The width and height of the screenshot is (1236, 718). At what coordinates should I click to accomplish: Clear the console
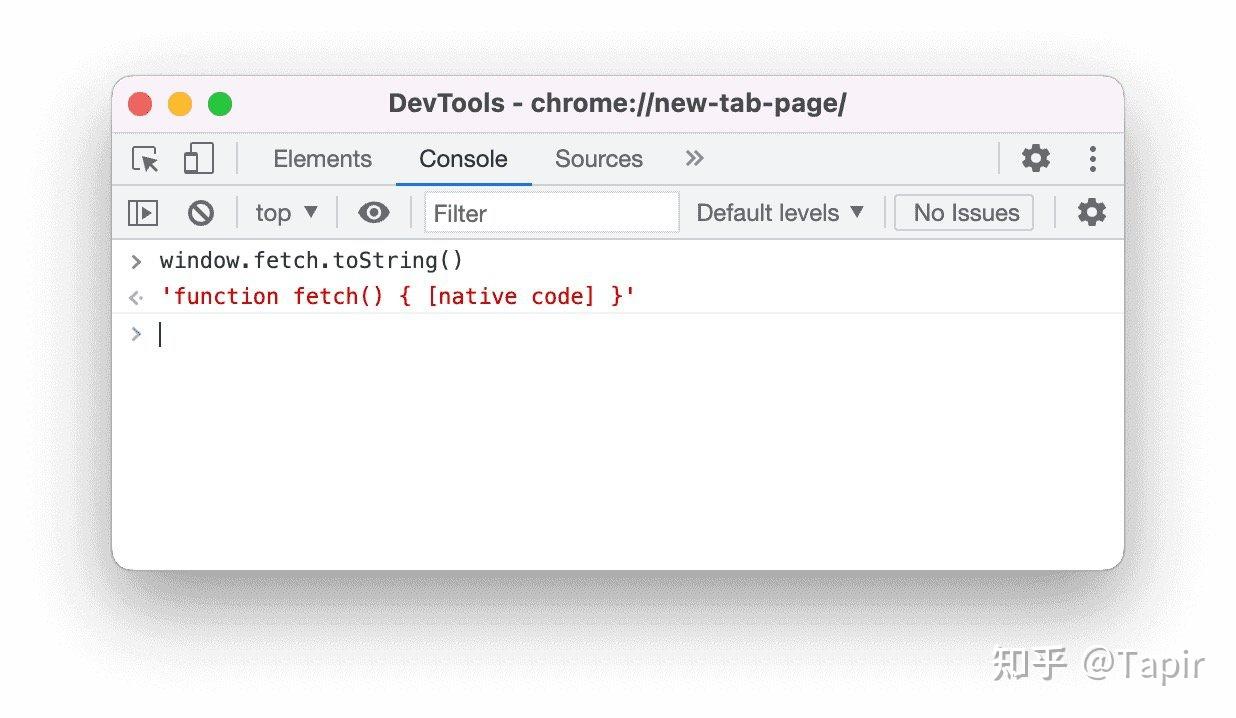tap(201, 212)
